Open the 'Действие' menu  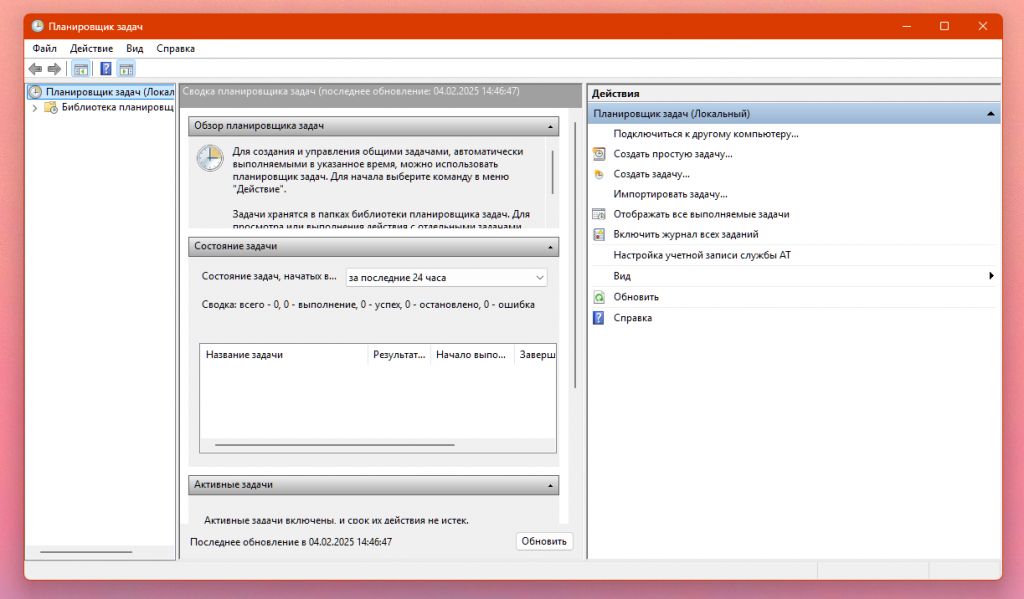(x=91, y=48)
